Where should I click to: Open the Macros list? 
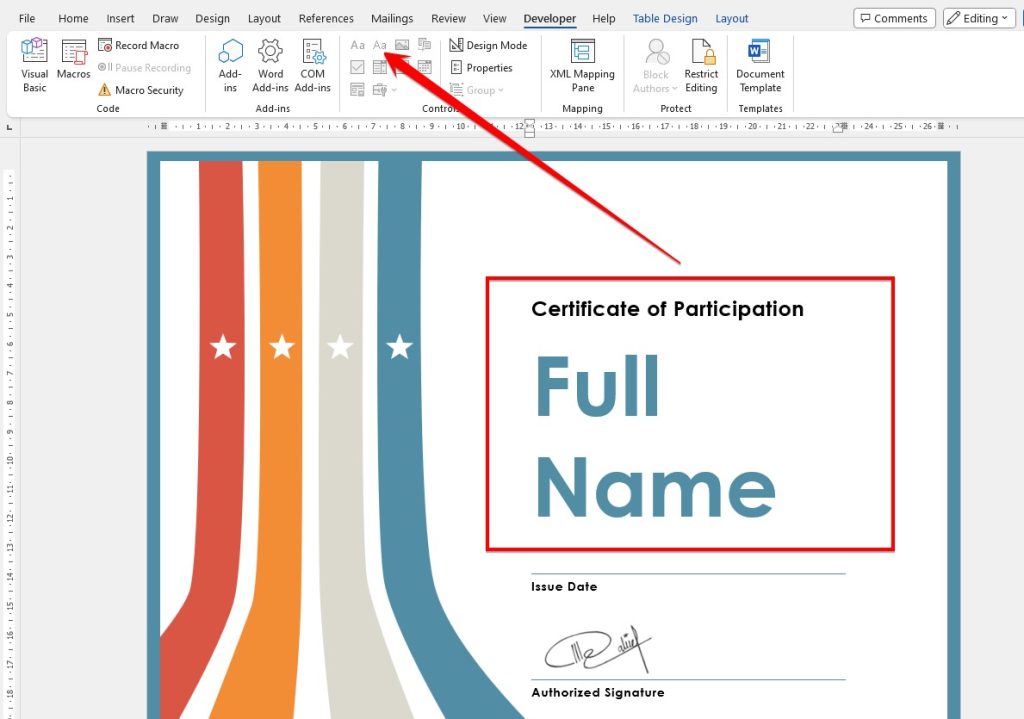coord(73,60)
